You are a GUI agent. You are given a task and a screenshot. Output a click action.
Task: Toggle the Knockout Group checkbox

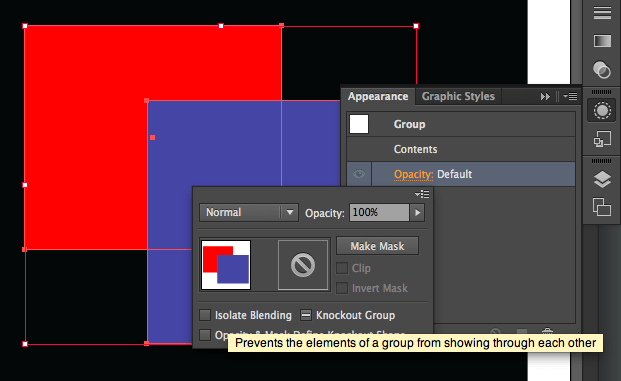(306, 315)
